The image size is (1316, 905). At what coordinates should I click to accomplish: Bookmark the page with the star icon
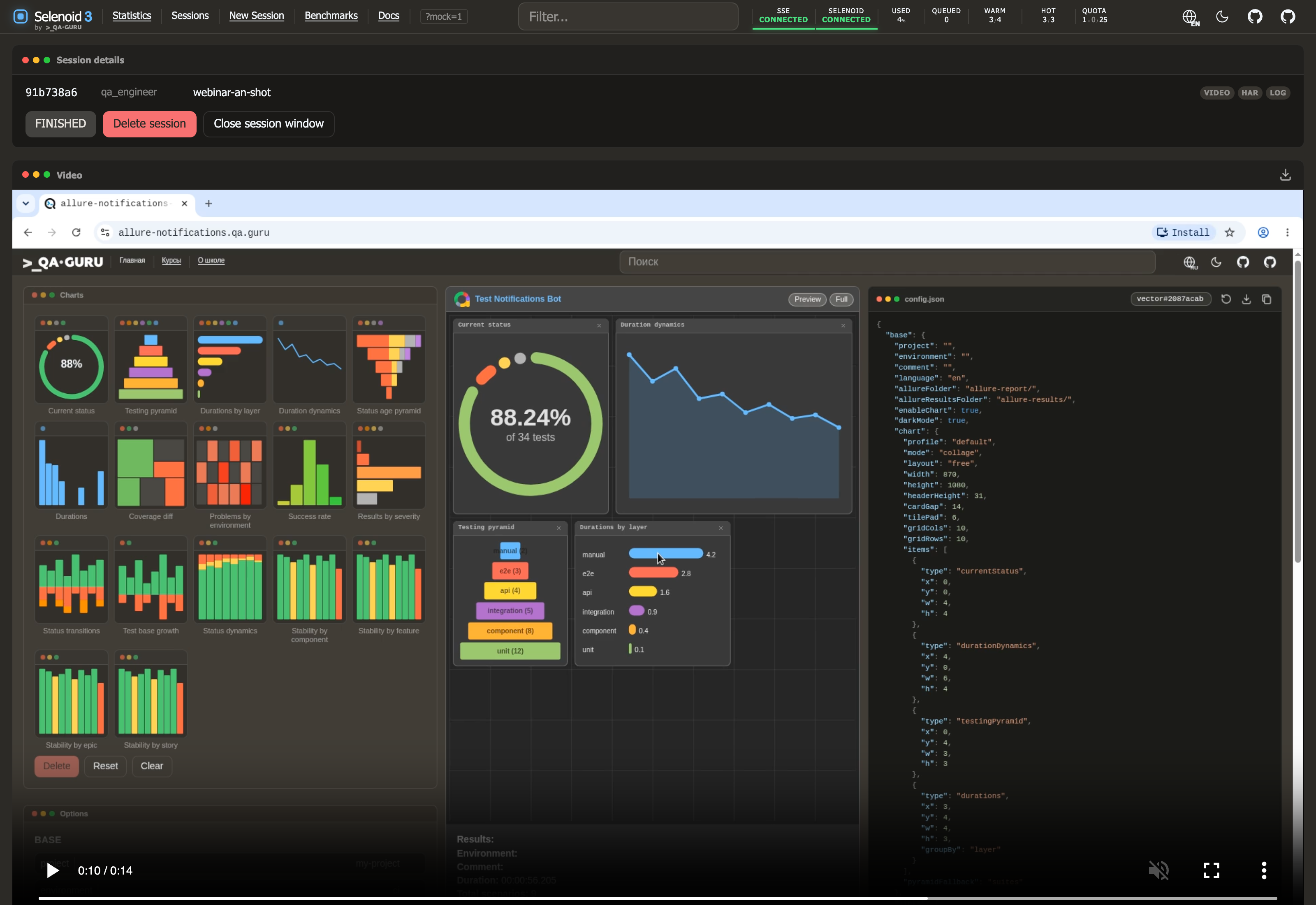1229,232
